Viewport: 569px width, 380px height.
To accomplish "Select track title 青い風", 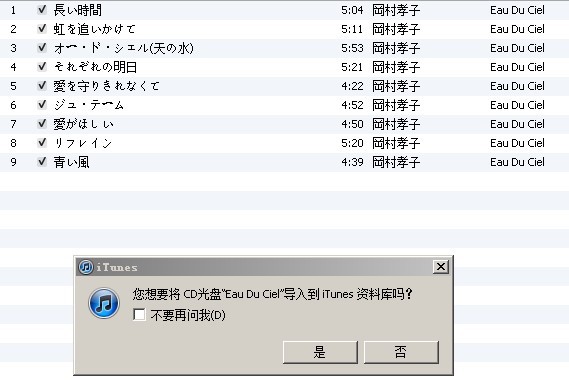I will (71, 162).
